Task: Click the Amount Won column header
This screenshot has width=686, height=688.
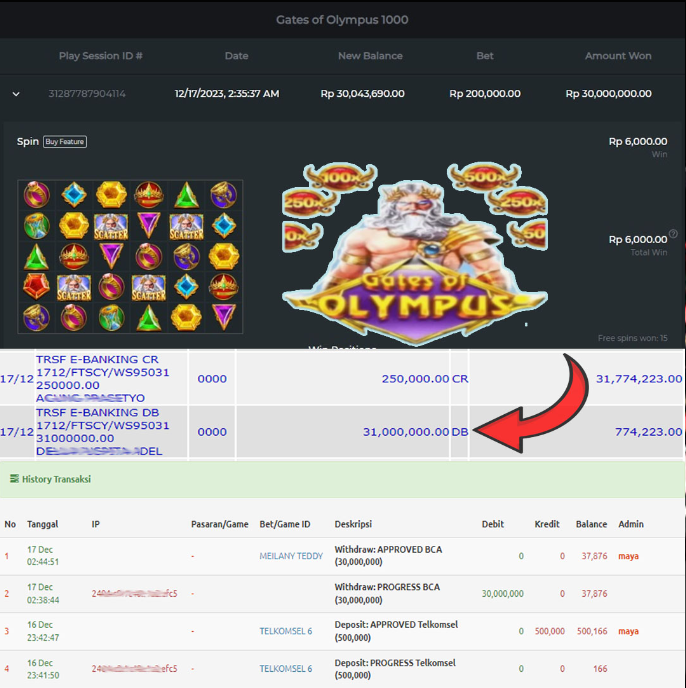Action: [x=618, y=56]
